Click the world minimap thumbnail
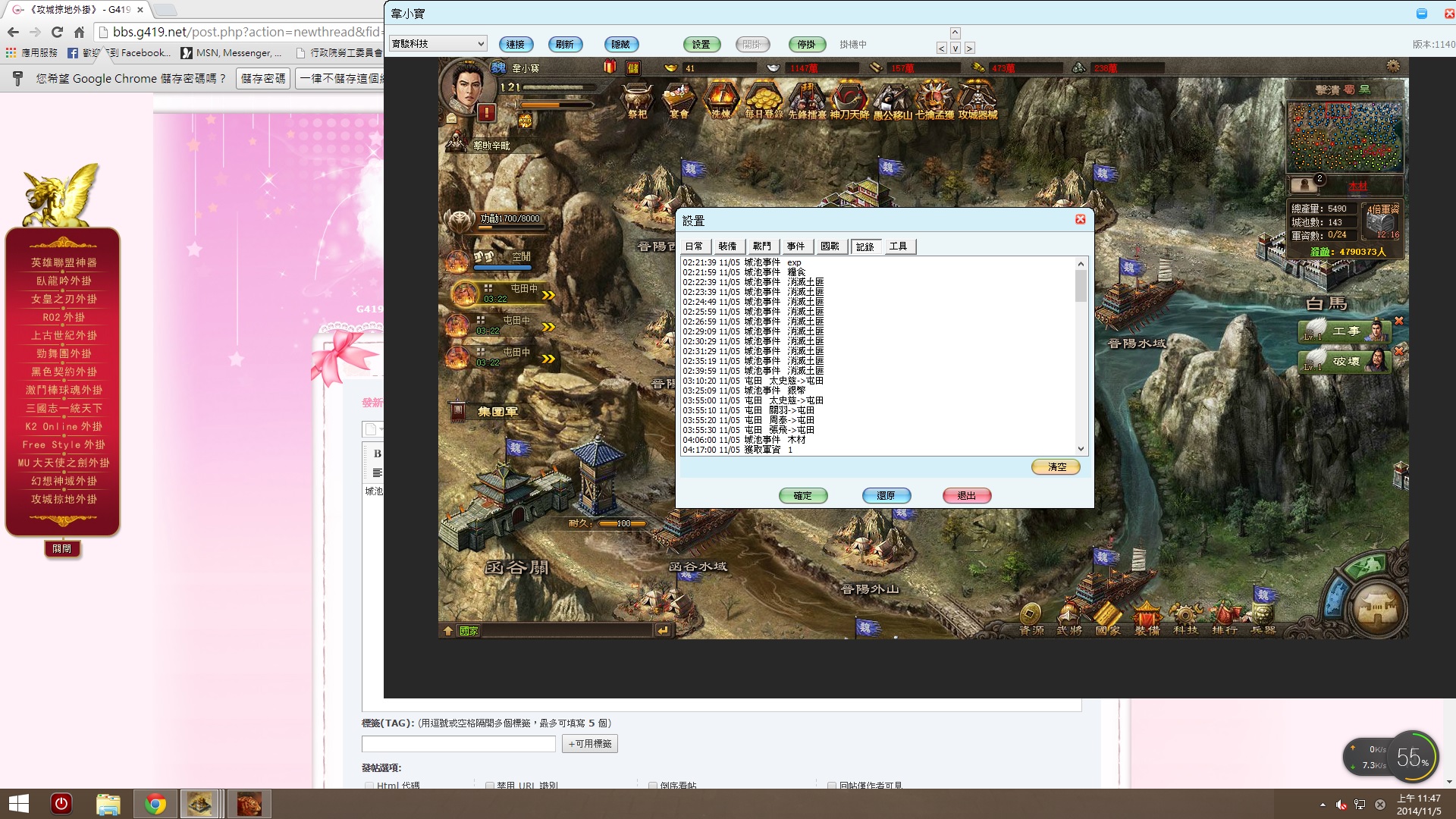Viewport: 1456px width, 819px height. click(x=1345, y=136)
